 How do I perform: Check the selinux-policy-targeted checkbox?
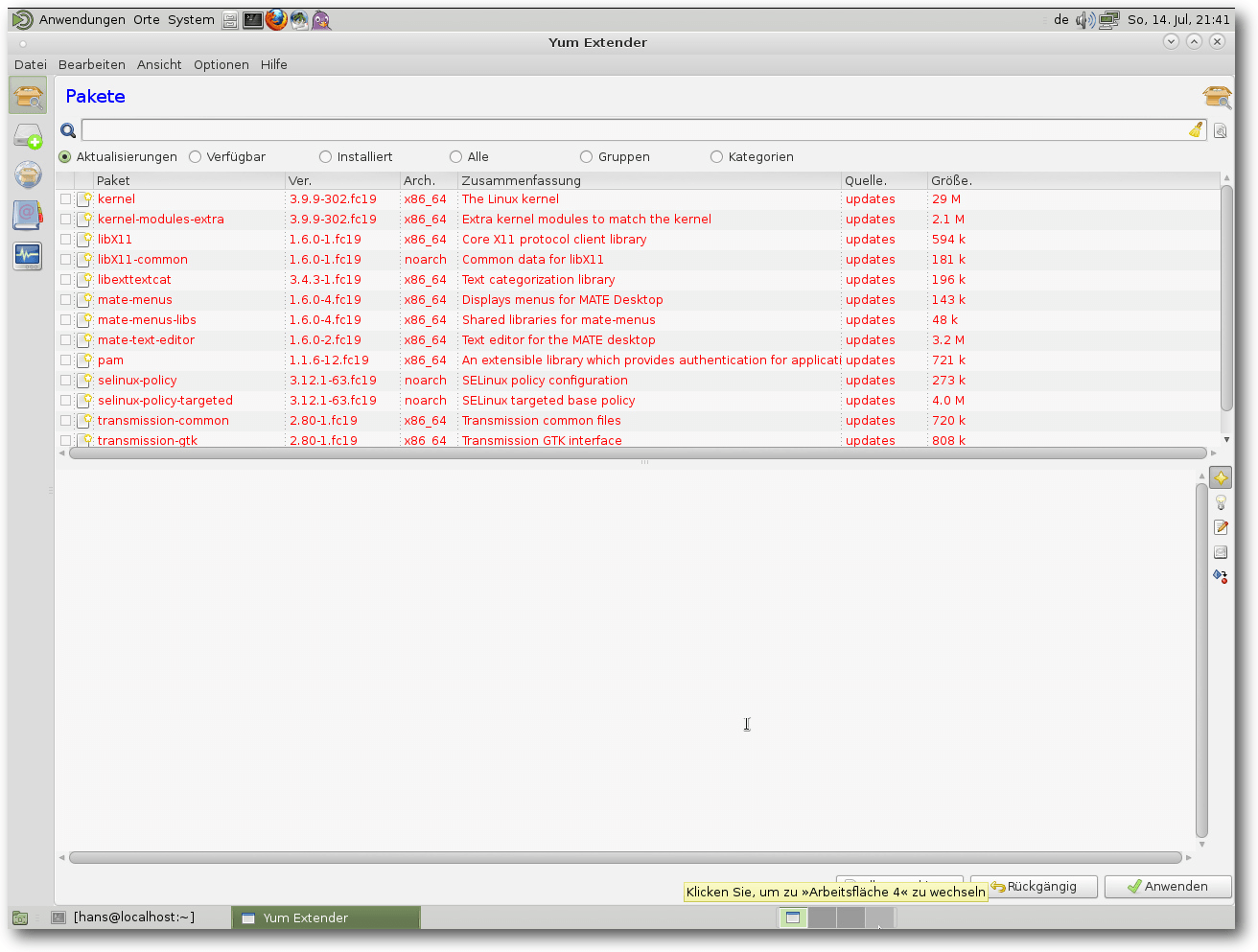click(x=66, y=401)
